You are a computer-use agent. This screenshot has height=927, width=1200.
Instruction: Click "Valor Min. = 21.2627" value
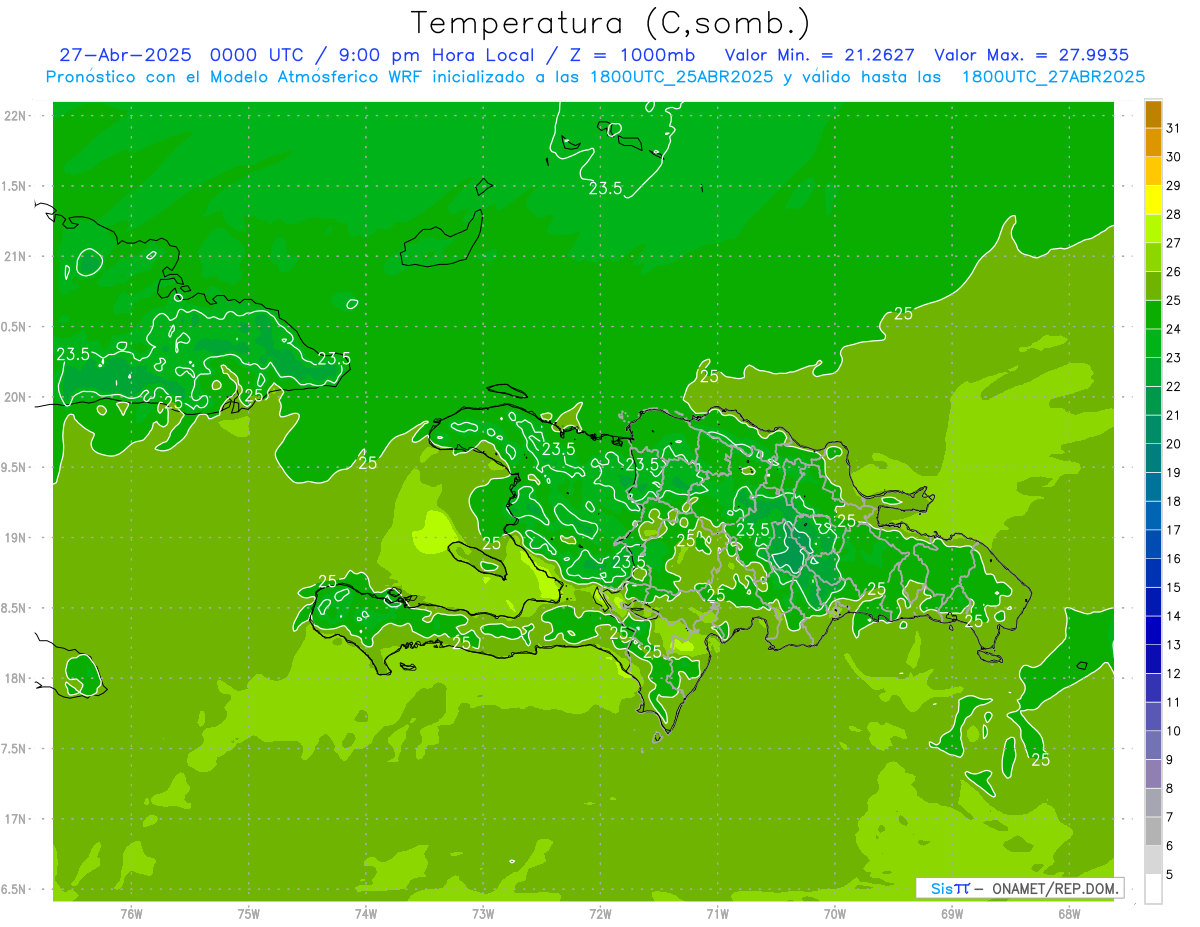coord(819,55)
